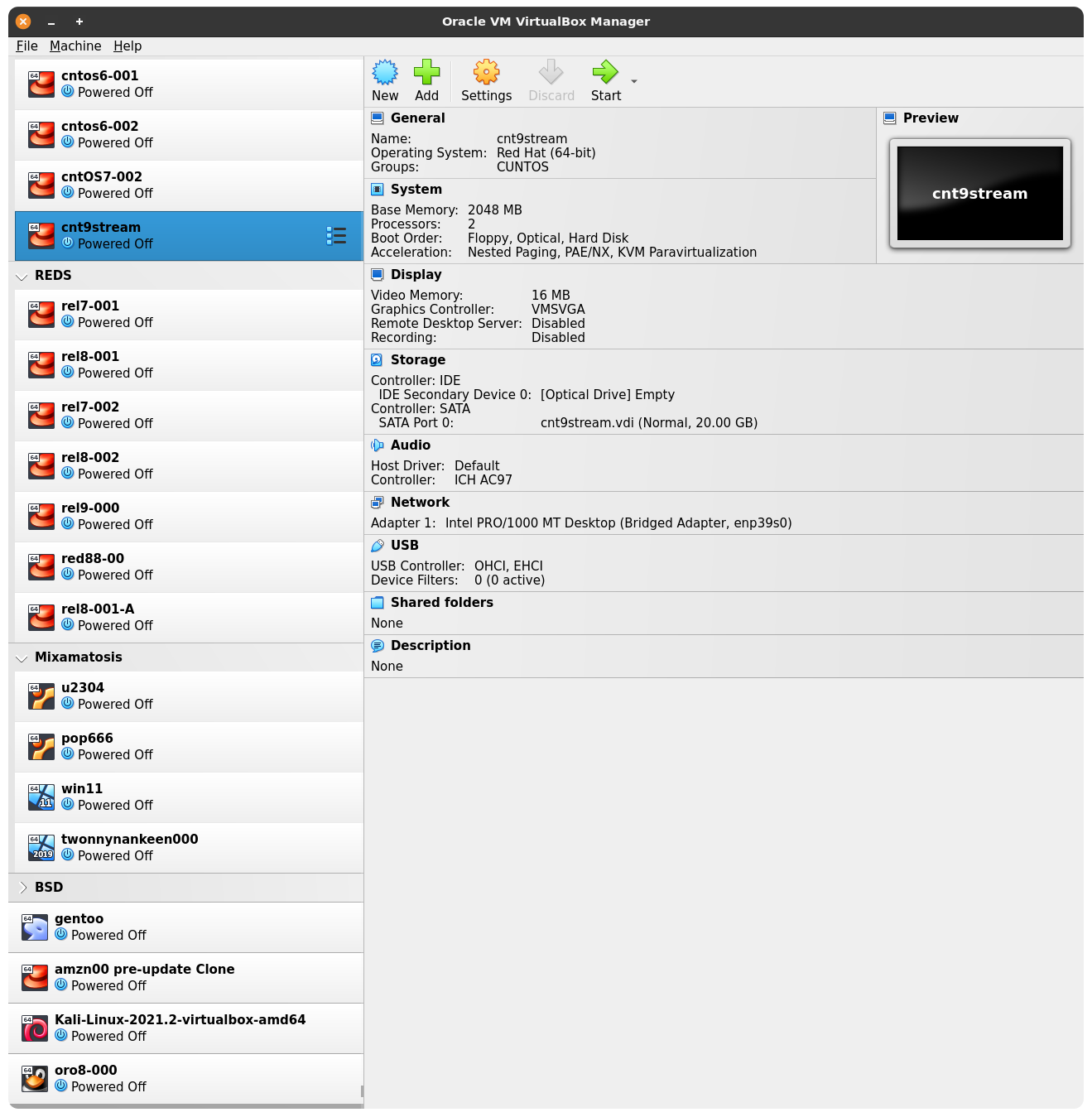This screenshot has height=1117, width=1092.
Task: Open the cnt9stream machine tools menu icon
Action: pyautogui.click(x=336, y=236)
